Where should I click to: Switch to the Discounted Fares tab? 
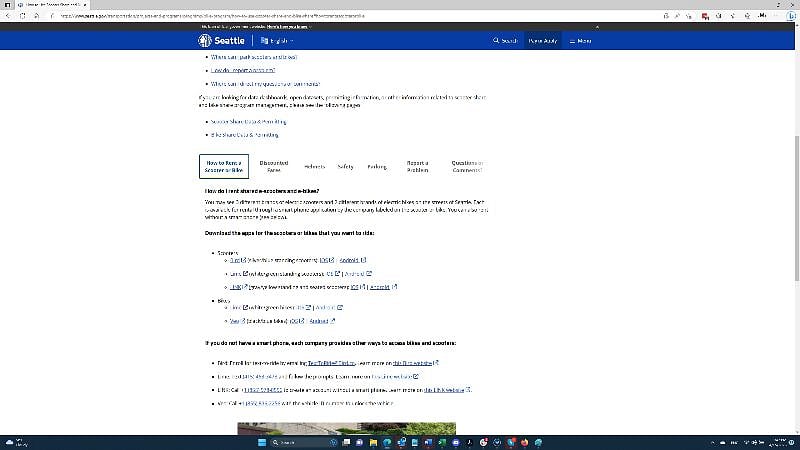pos(273,166)
